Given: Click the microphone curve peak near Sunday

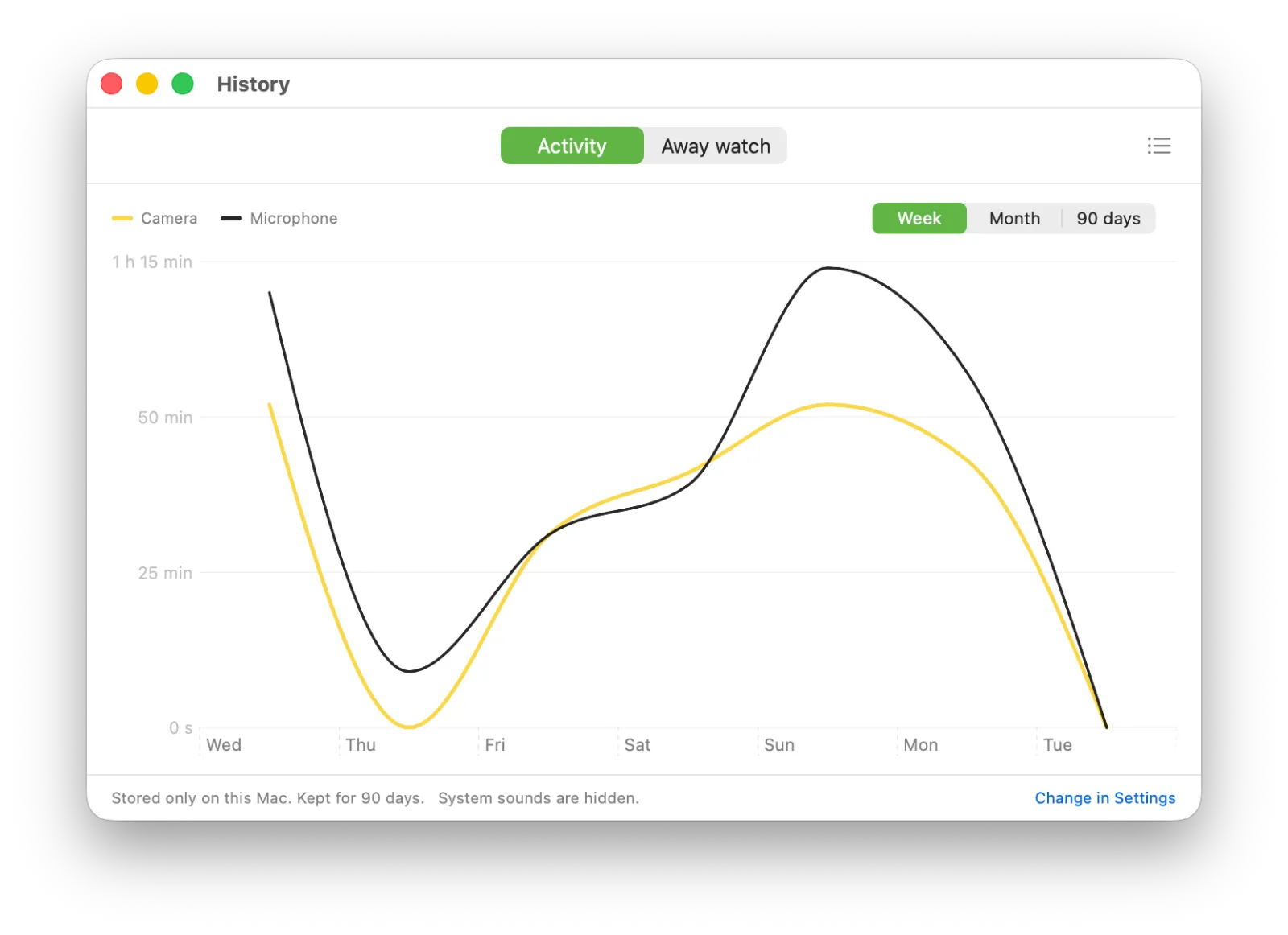Looking at the screenshot, I should pos(828,268).
